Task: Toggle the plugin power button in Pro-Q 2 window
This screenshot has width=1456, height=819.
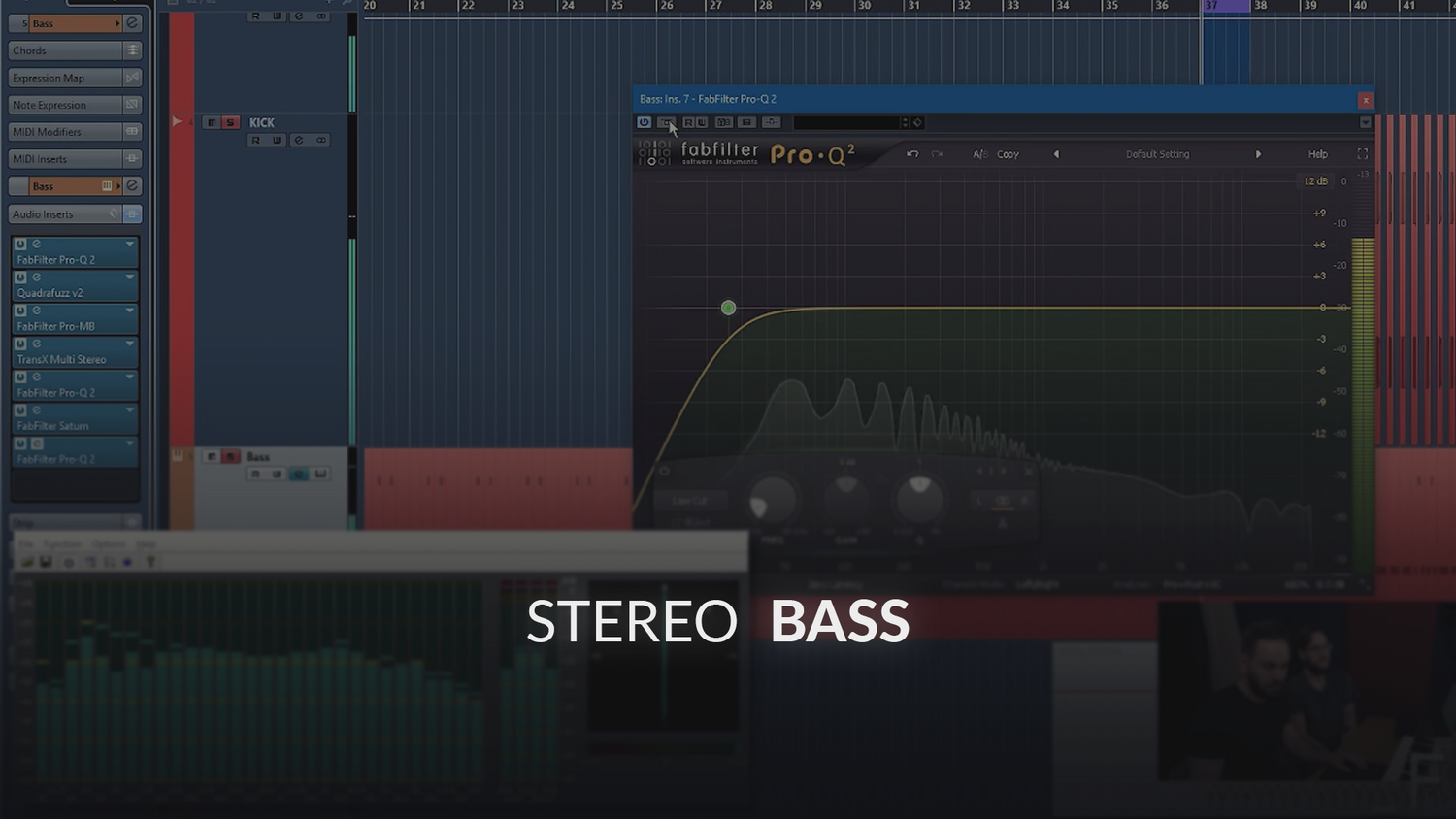Action: click(645, 122)
